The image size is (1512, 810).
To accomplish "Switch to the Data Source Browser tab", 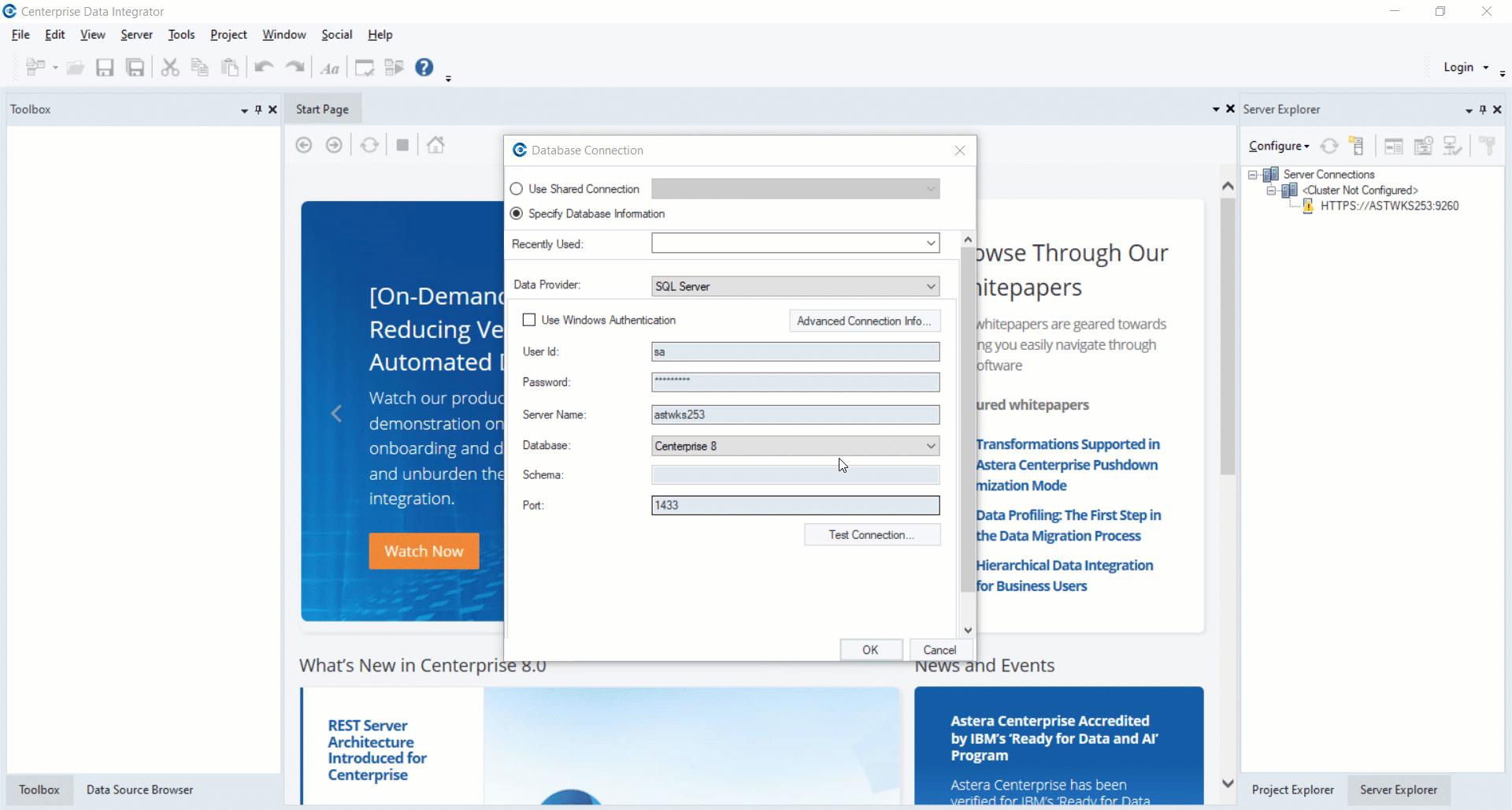I will (x=139, y=790).
